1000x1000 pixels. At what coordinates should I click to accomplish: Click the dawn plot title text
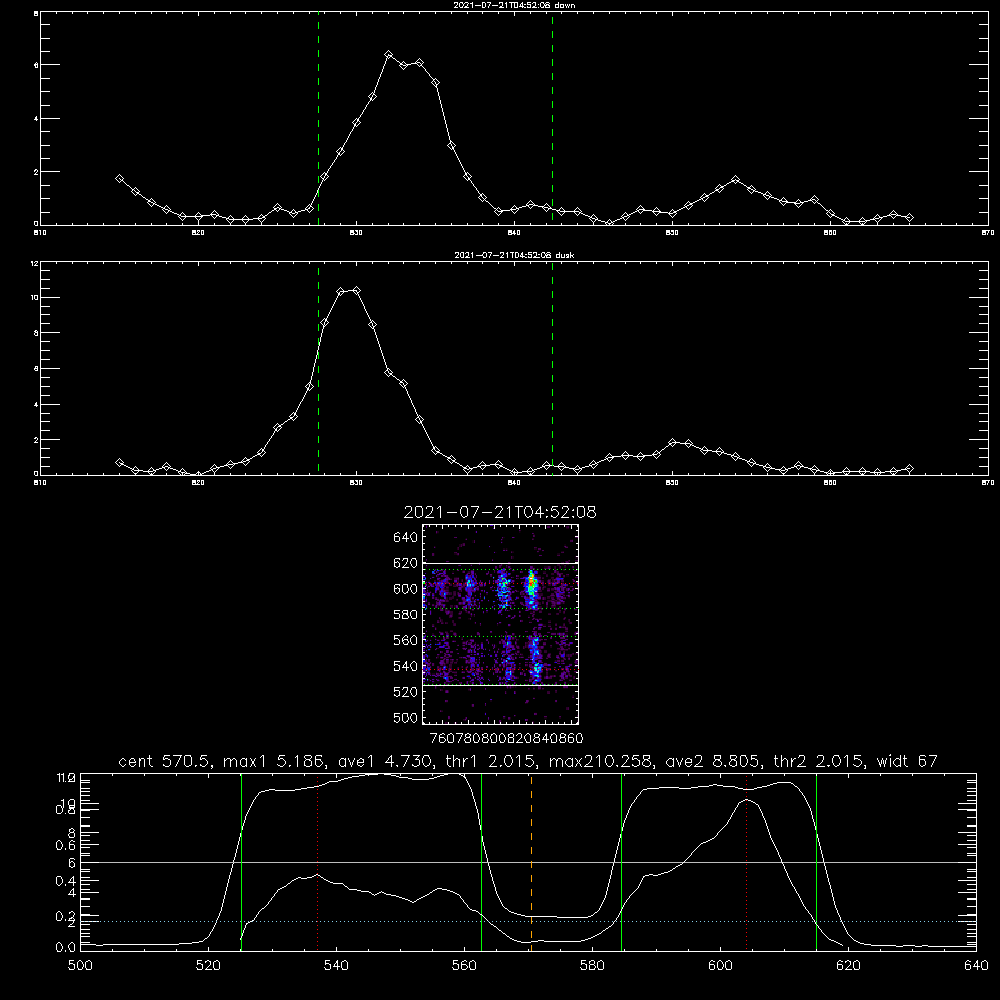(514, 5)
